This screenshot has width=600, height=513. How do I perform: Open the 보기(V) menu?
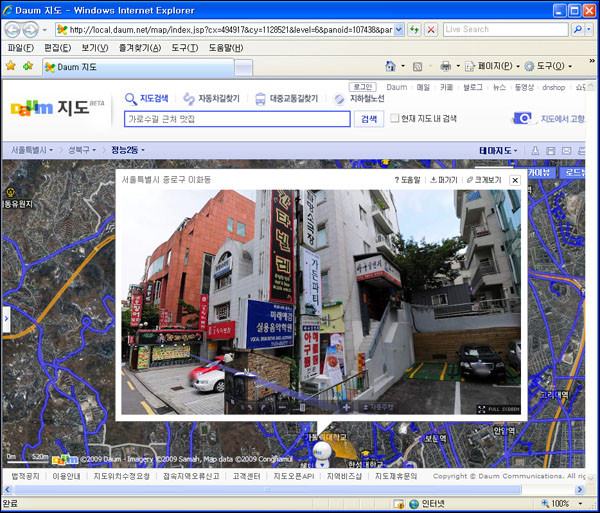(x=95, y=48)
